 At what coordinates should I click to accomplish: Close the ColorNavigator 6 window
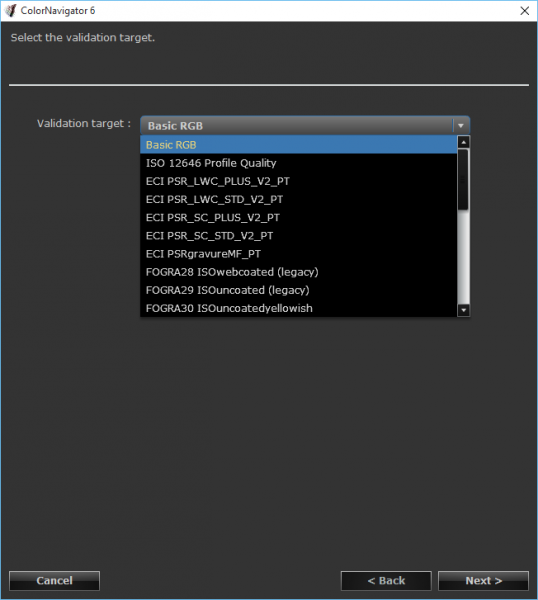tap(525, 11)
